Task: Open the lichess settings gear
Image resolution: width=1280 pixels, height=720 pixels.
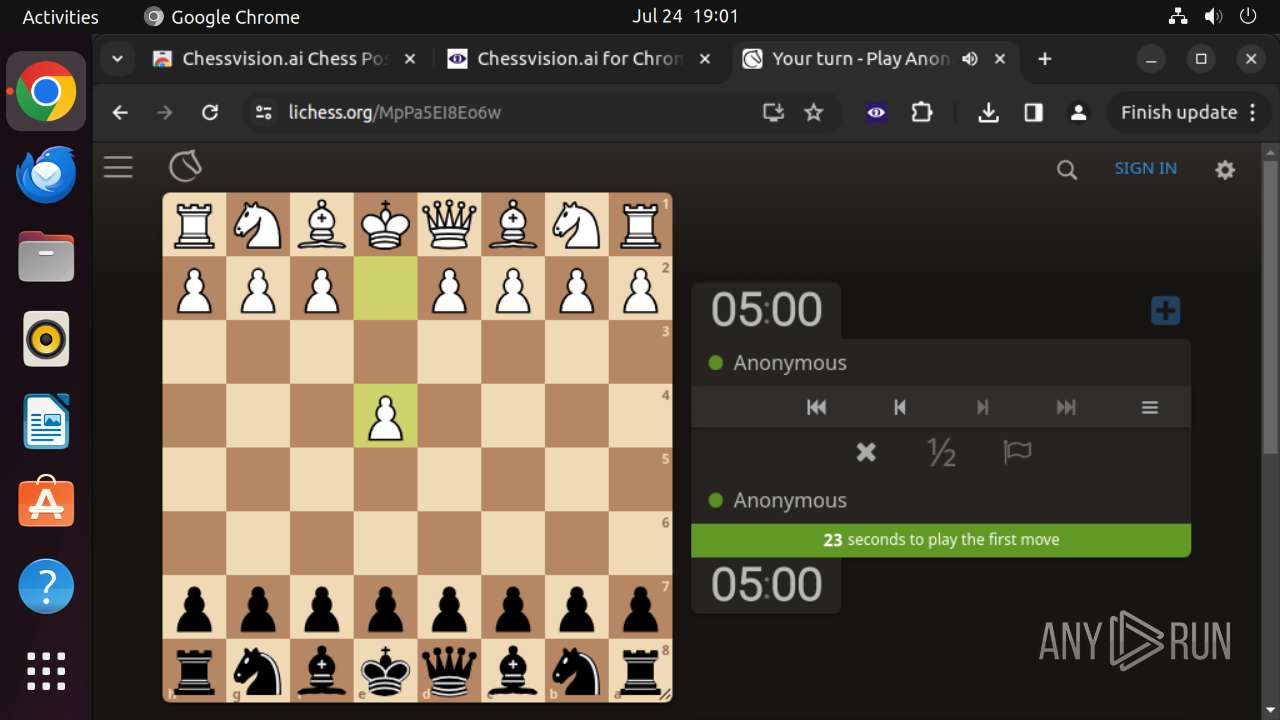Action: pyautogui.click(x=1225, y=170)
